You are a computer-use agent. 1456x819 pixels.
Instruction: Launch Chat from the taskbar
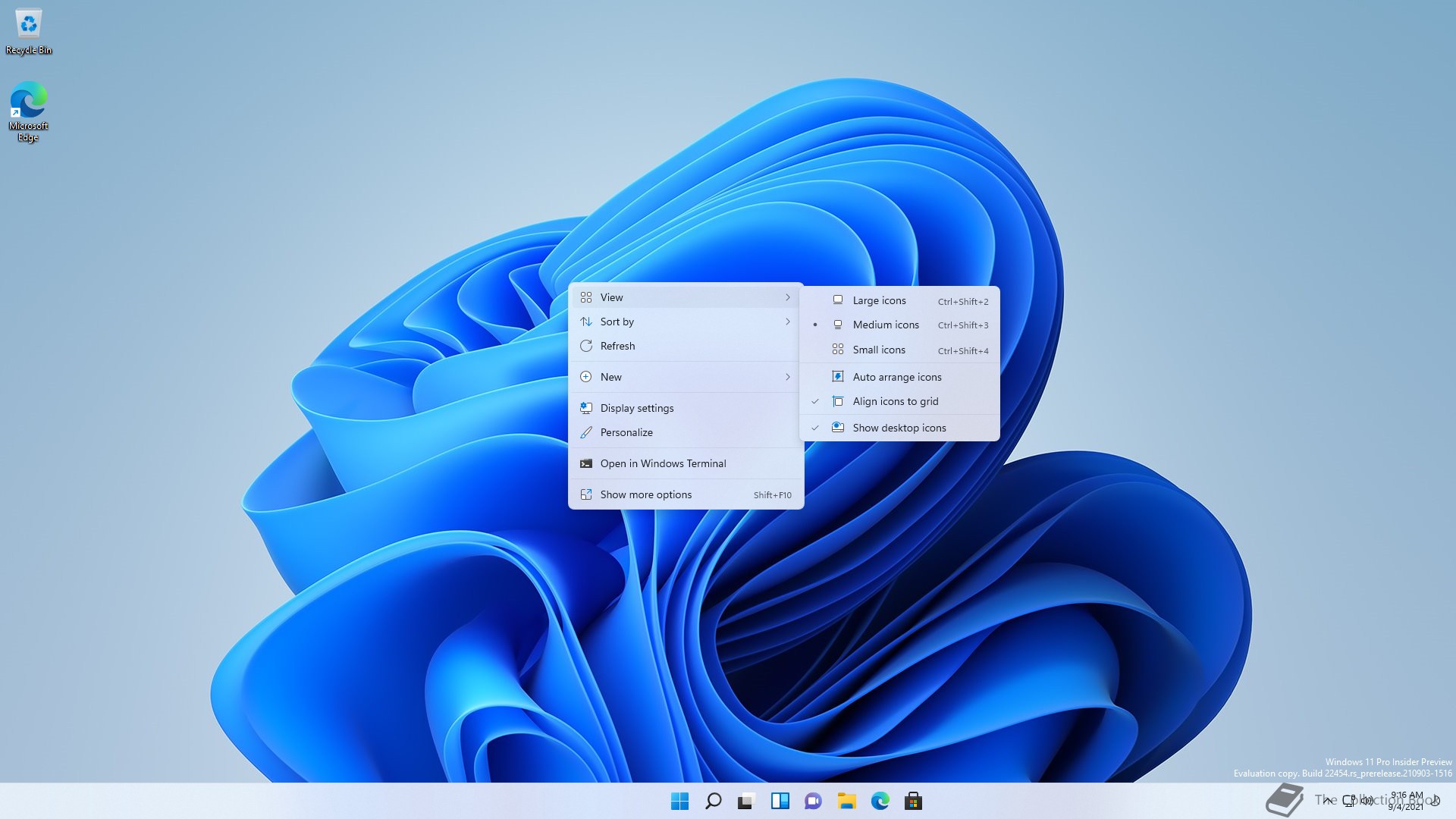coord(813,801)
